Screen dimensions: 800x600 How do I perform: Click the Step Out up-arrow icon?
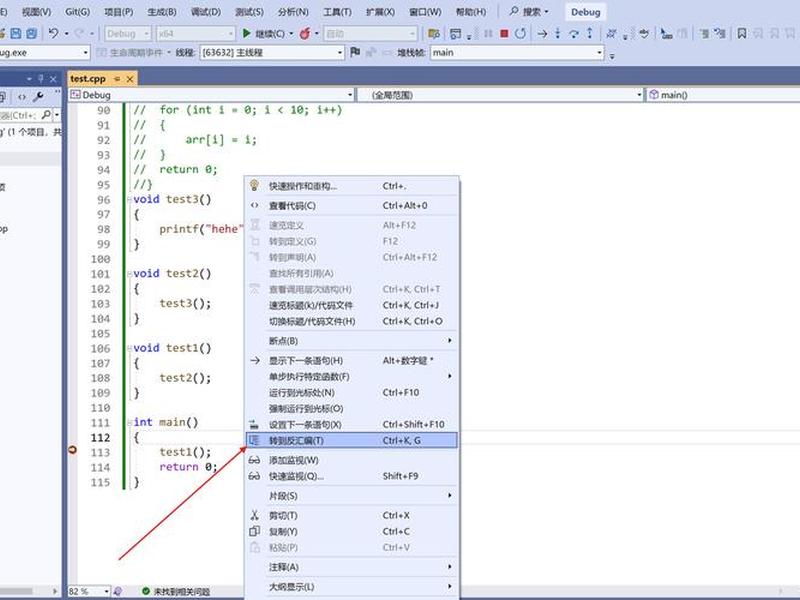pos(590,34)
